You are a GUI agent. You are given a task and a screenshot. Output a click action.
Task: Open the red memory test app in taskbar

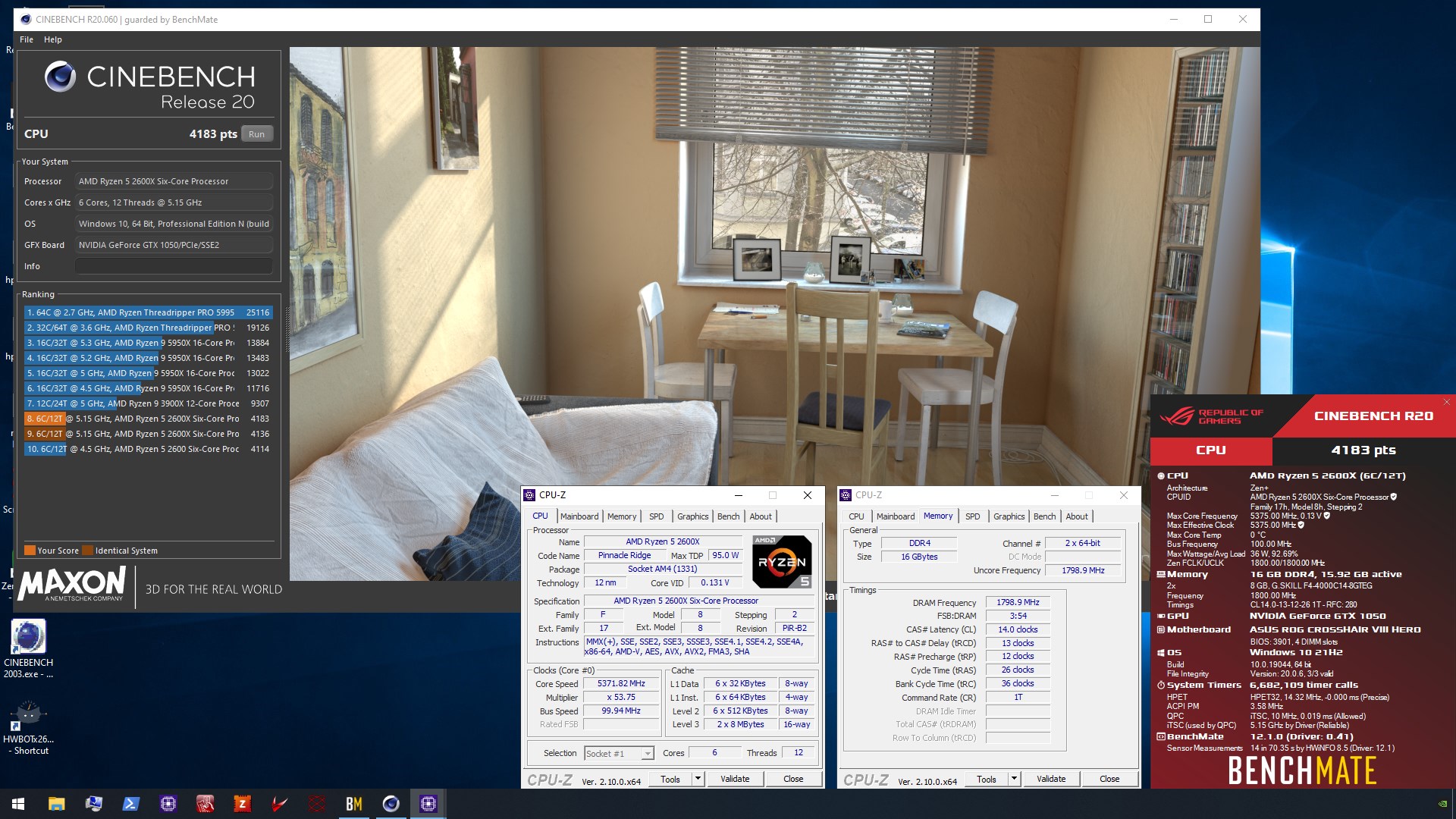206,804
